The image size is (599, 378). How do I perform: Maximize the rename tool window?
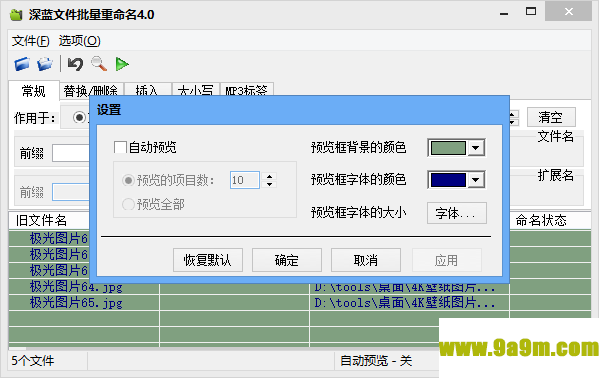click(531, 11)
